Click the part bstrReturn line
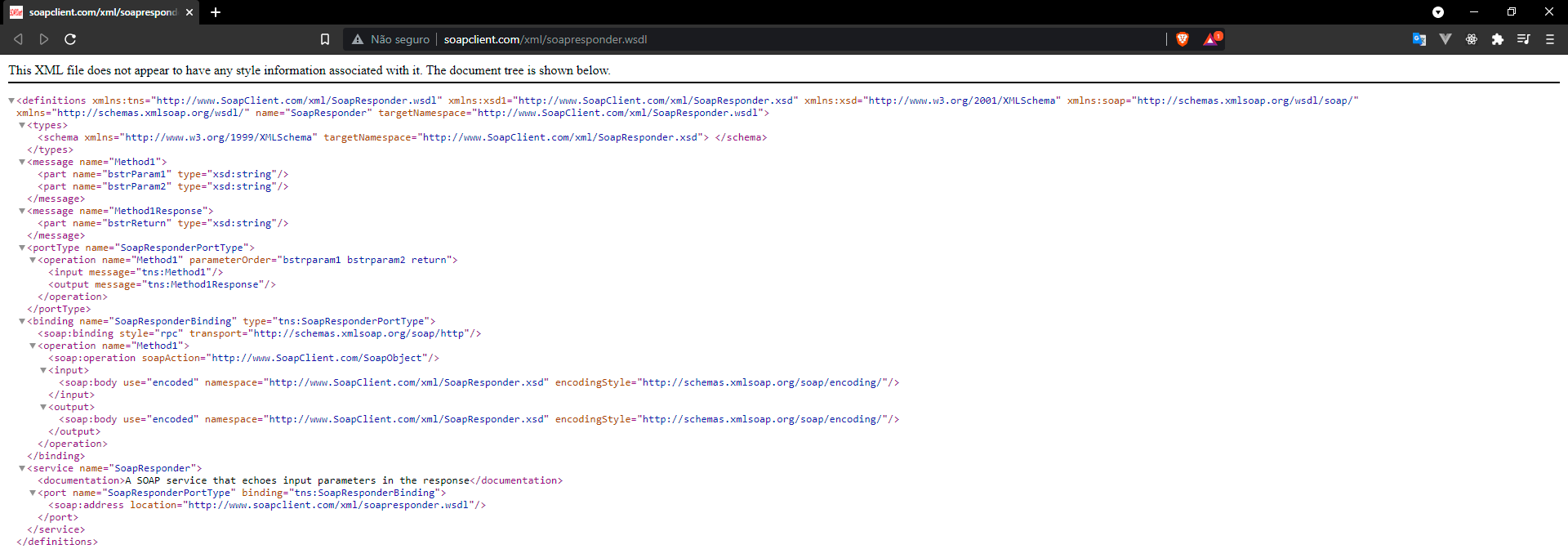 pos(163,223)
